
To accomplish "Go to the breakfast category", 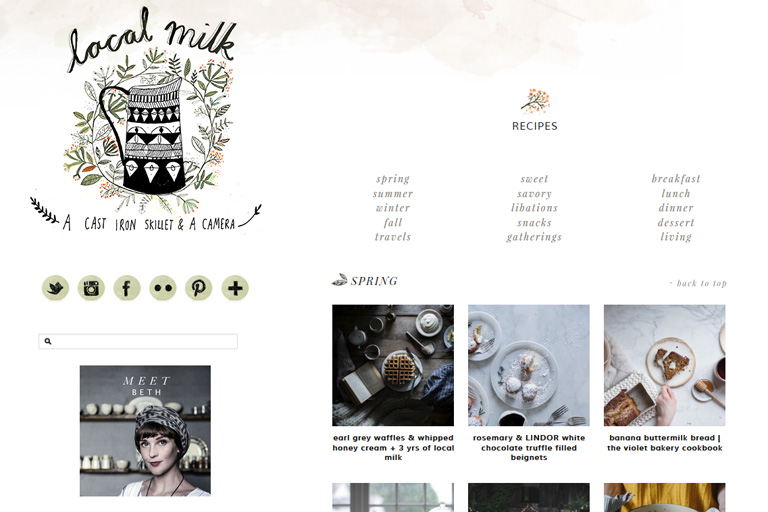I will pos(676,179).
